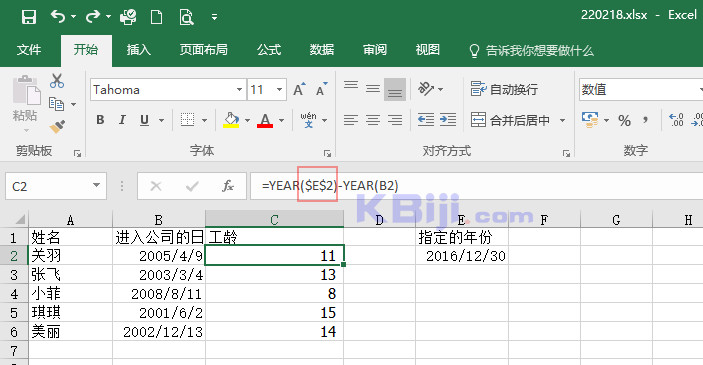The image size is (703, 365).
Task: Toggle Italic formatting
Action: point(122,120)
